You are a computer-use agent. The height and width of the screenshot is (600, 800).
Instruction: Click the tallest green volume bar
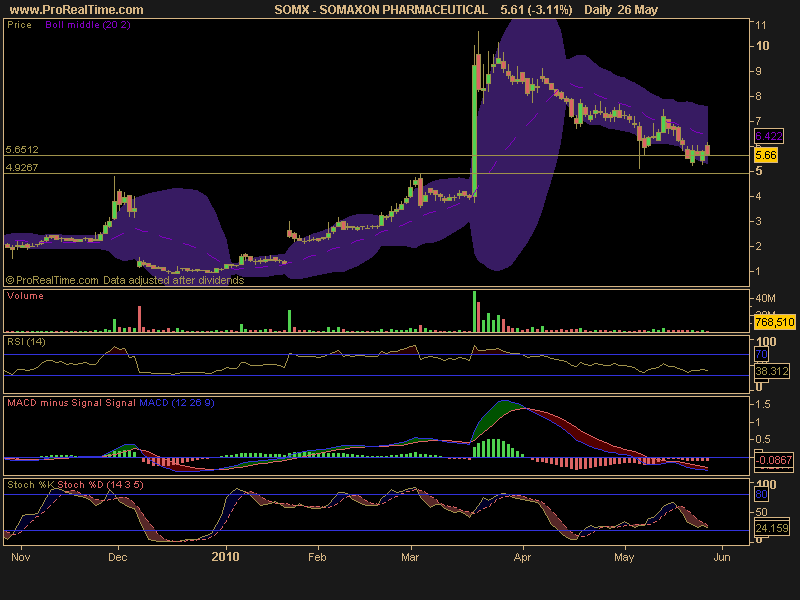(x=474, y=312)
